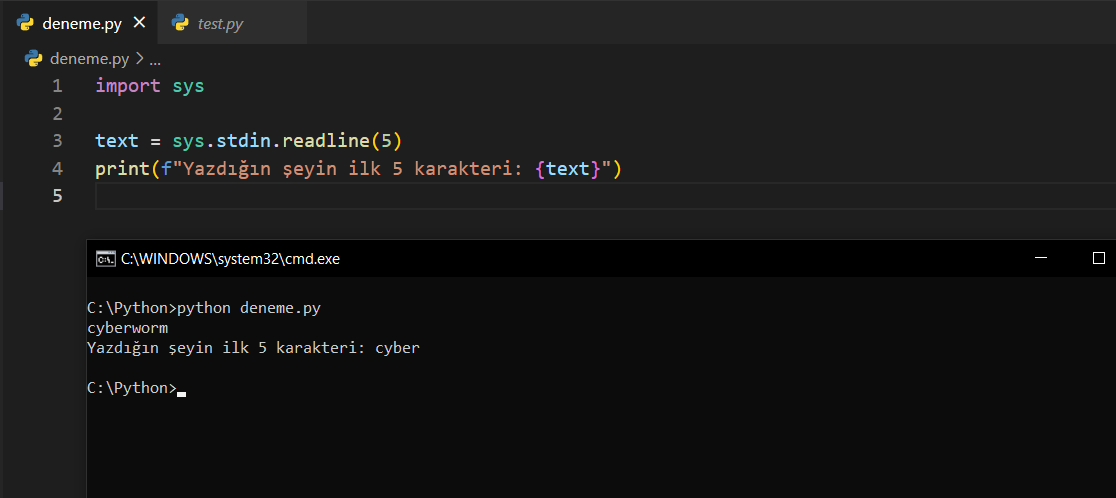Click the Python file icon in breadcrumb
Viewport: 1116px width, 498px height.
33,58
